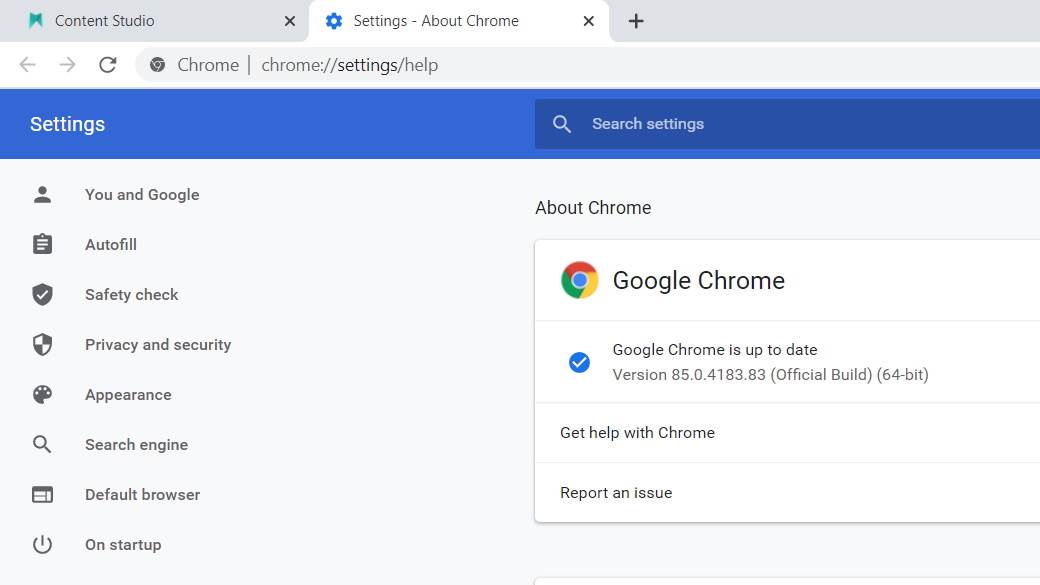Select the Appearance palette icon
The image size is (1040, 585).
(x=42, y=394)
